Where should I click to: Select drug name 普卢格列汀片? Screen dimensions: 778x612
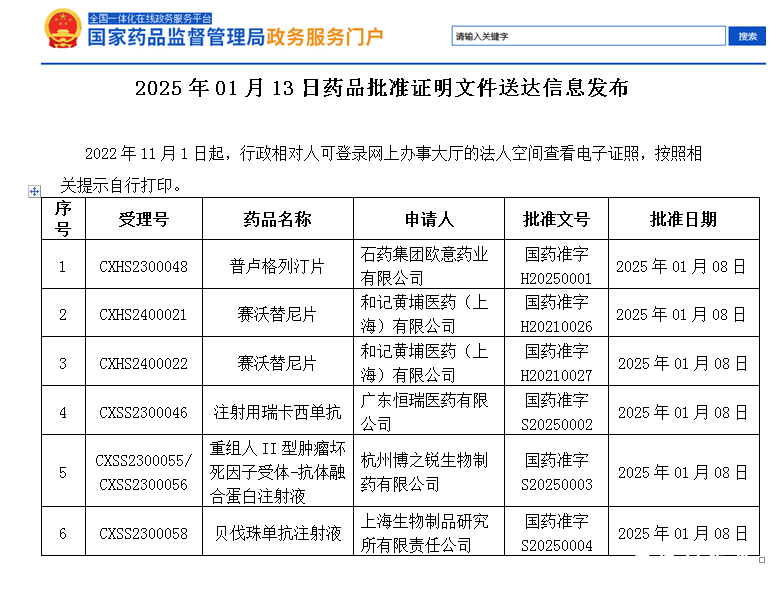click(277, 267)
